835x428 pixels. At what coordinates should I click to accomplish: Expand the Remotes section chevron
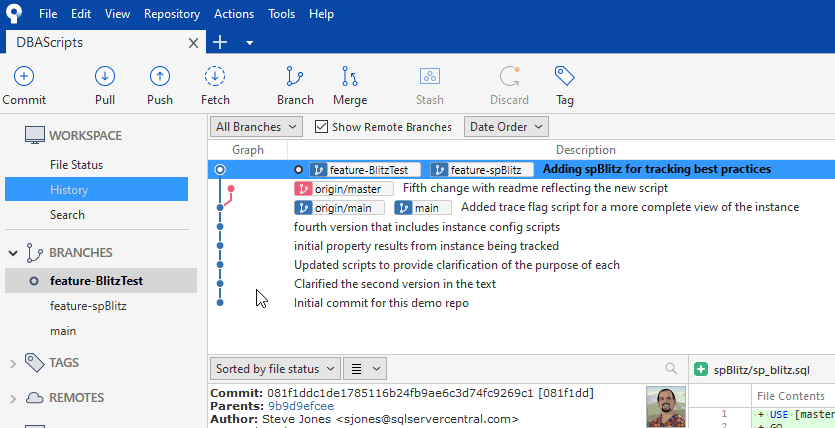pyautogui.click(x=13, y=398)
